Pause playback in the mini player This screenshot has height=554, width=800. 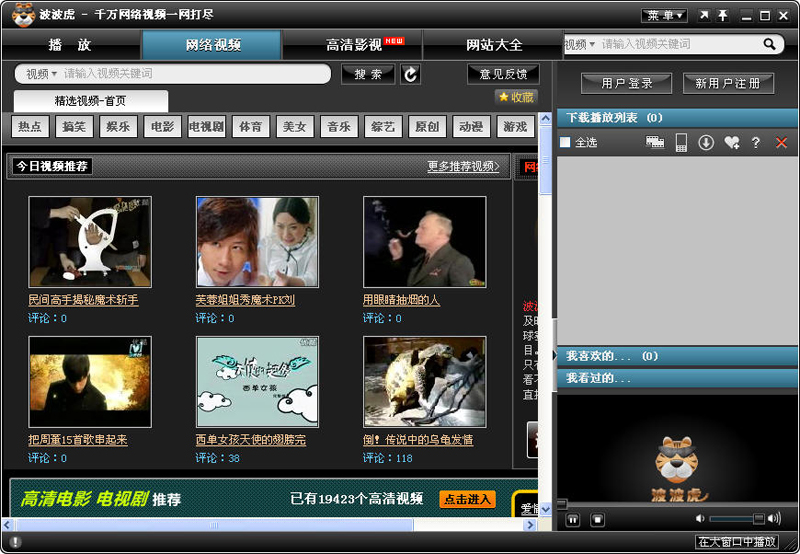click(x=572, y=520)
